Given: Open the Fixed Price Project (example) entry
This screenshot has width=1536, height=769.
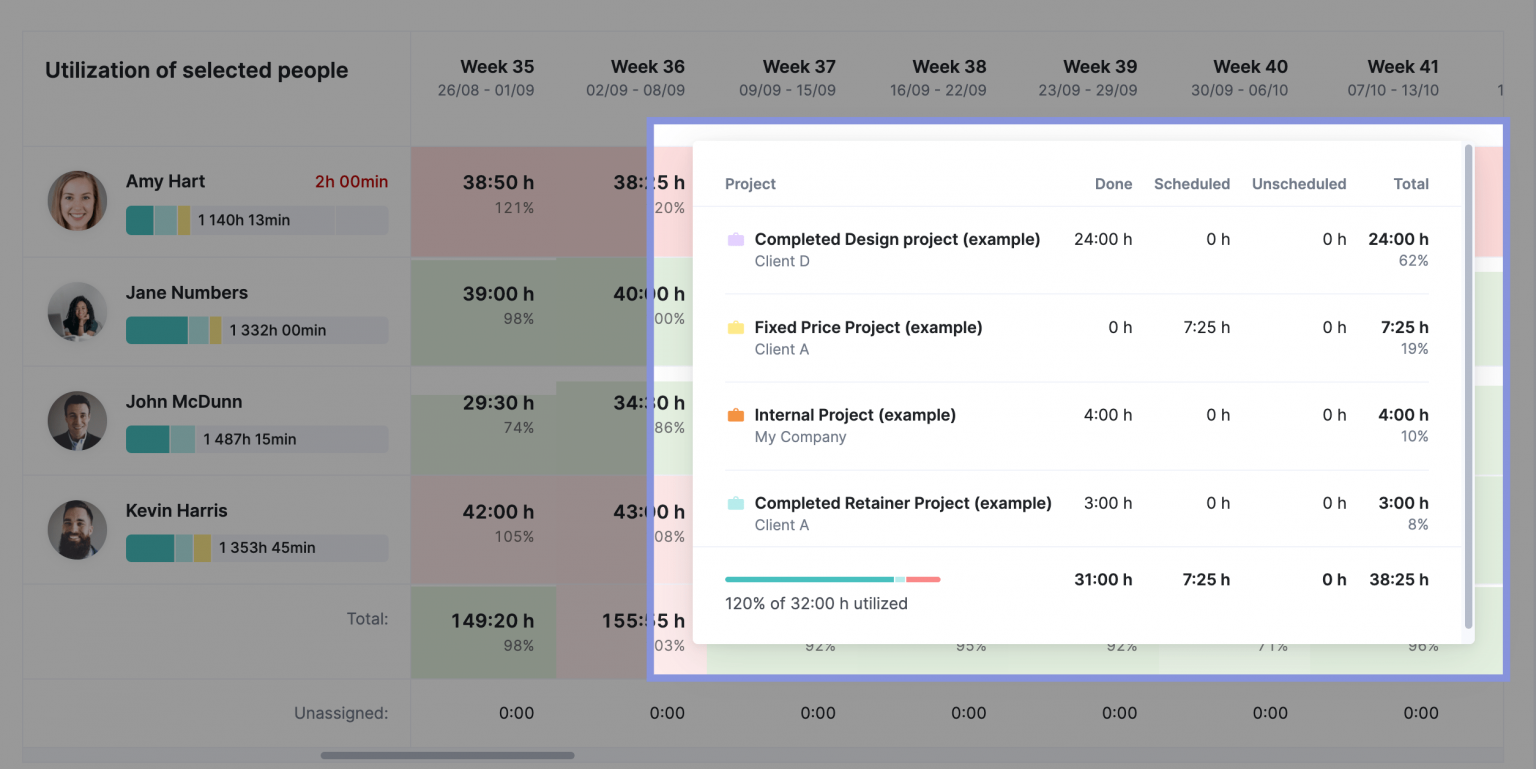Looking at the screenshot, I should (868, 327).
